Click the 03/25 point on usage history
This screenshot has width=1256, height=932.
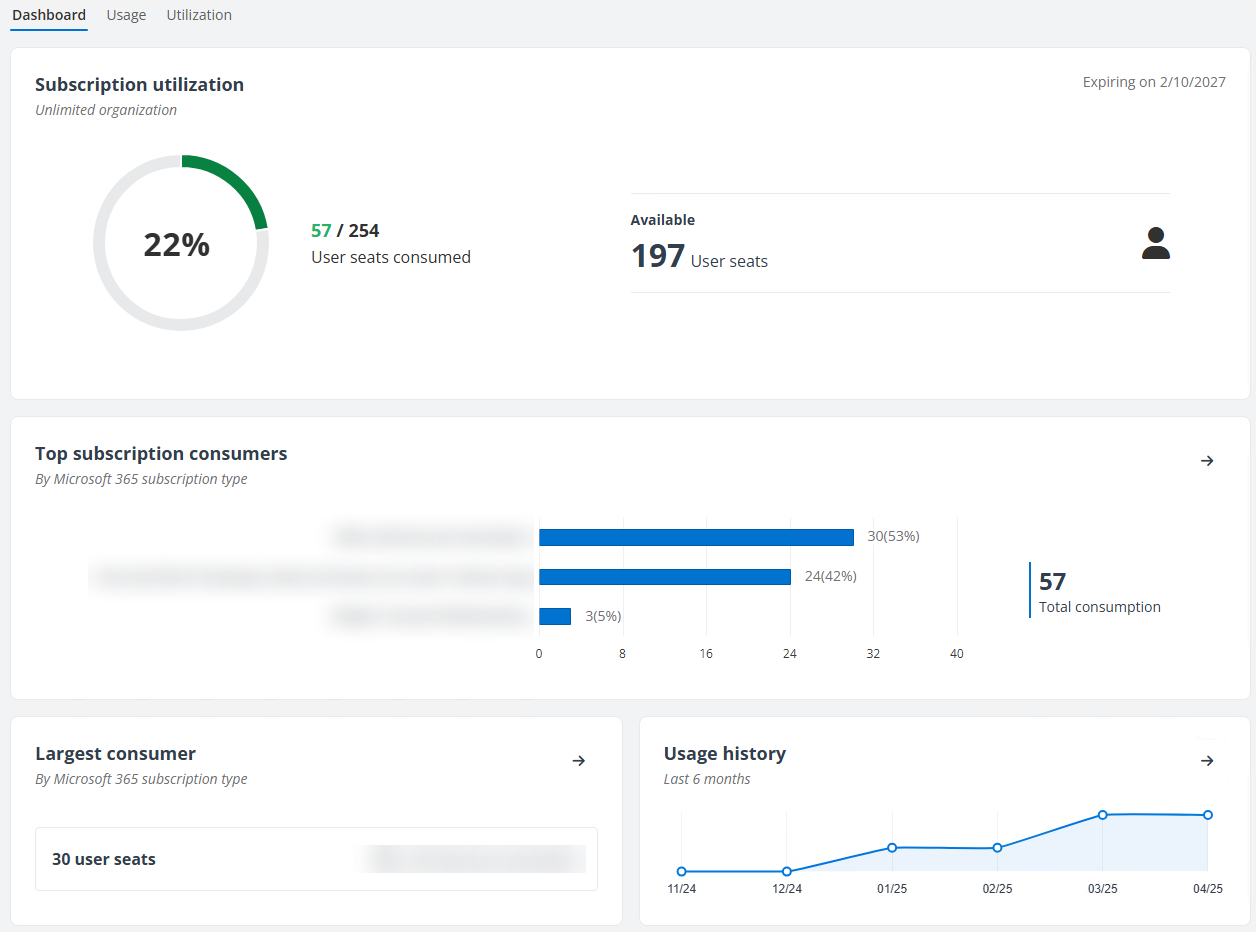pos(1102,815)
